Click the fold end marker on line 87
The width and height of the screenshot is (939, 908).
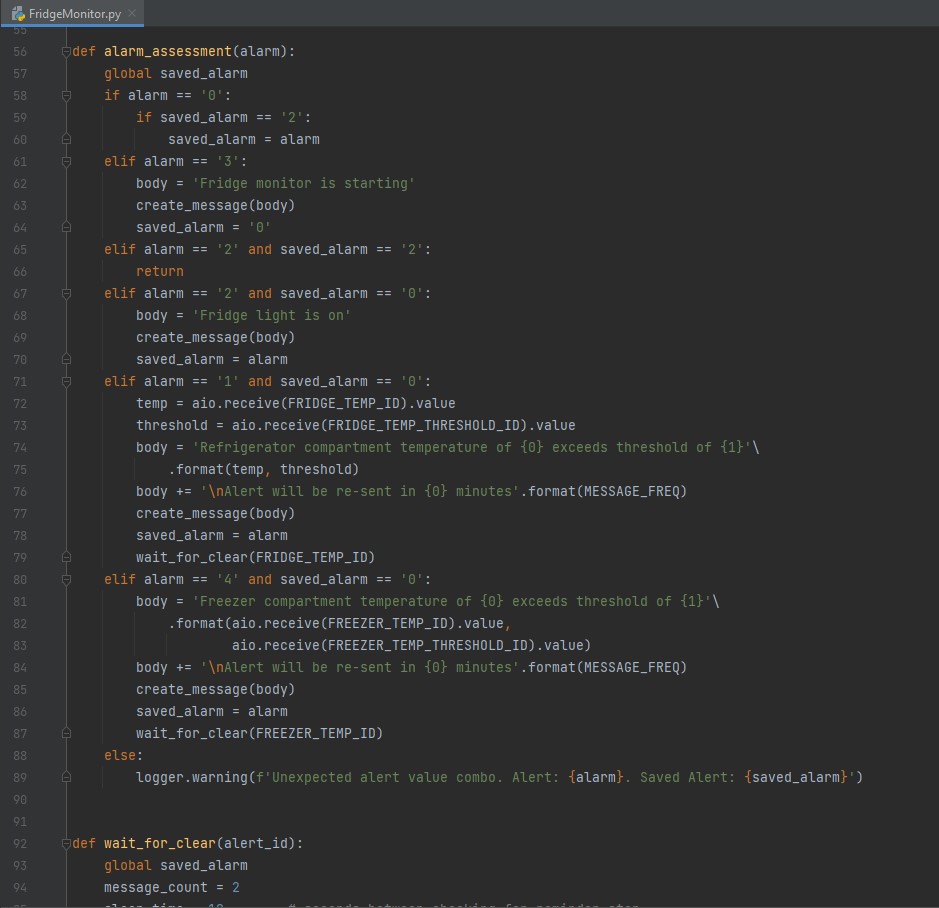[x=66, y=734]
